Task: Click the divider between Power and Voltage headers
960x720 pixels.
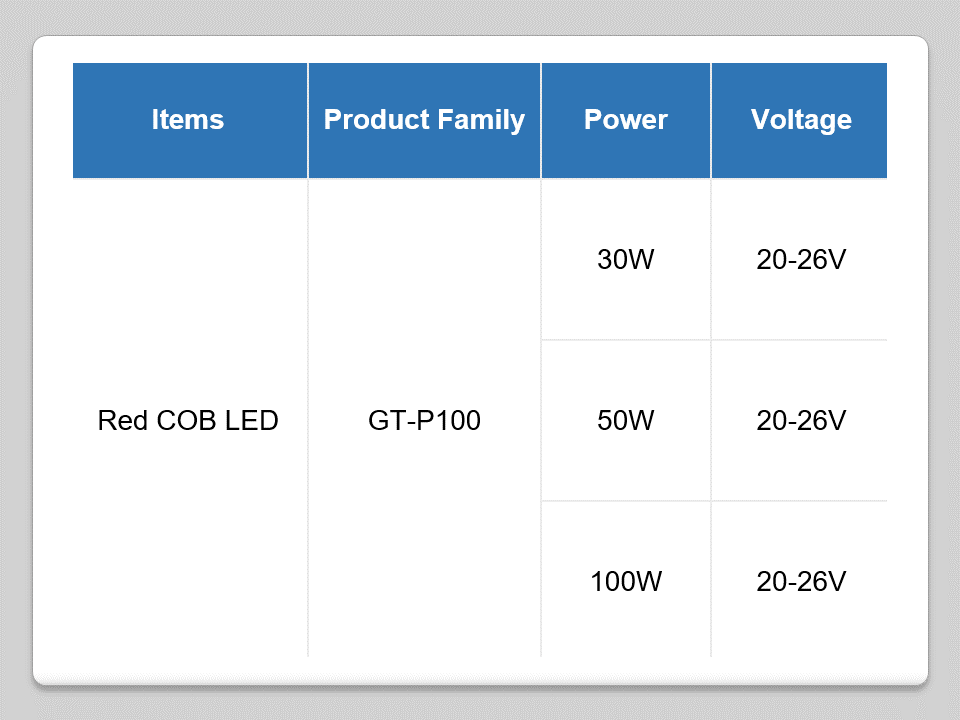Action: (x=711, y=120)
